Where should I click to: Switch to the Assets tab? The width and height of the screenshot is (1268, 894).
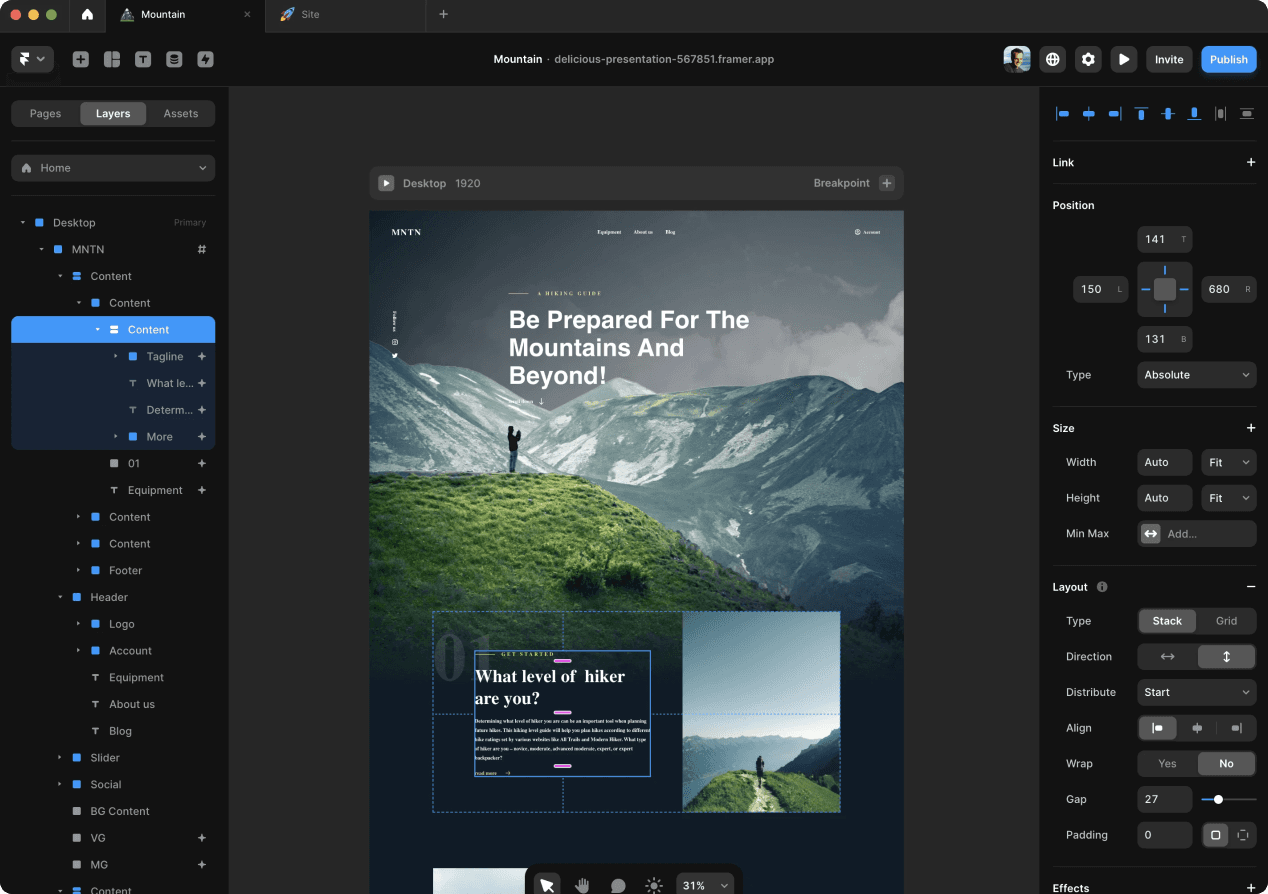pyautogui.click(x=181, y=114)
